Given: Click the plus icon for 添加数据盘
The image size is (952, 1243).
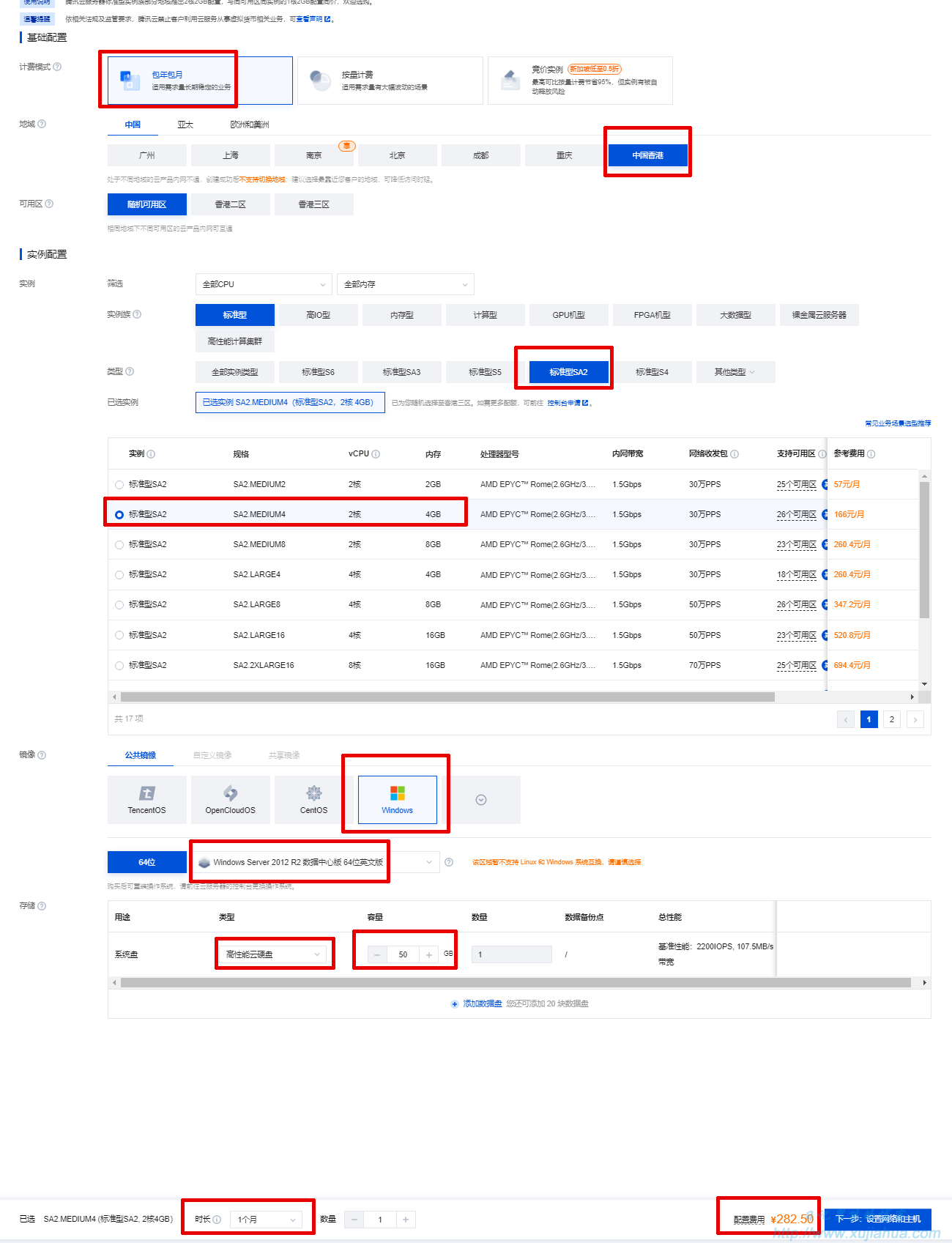Looking at the screenshot, I should coord(455,1004).
